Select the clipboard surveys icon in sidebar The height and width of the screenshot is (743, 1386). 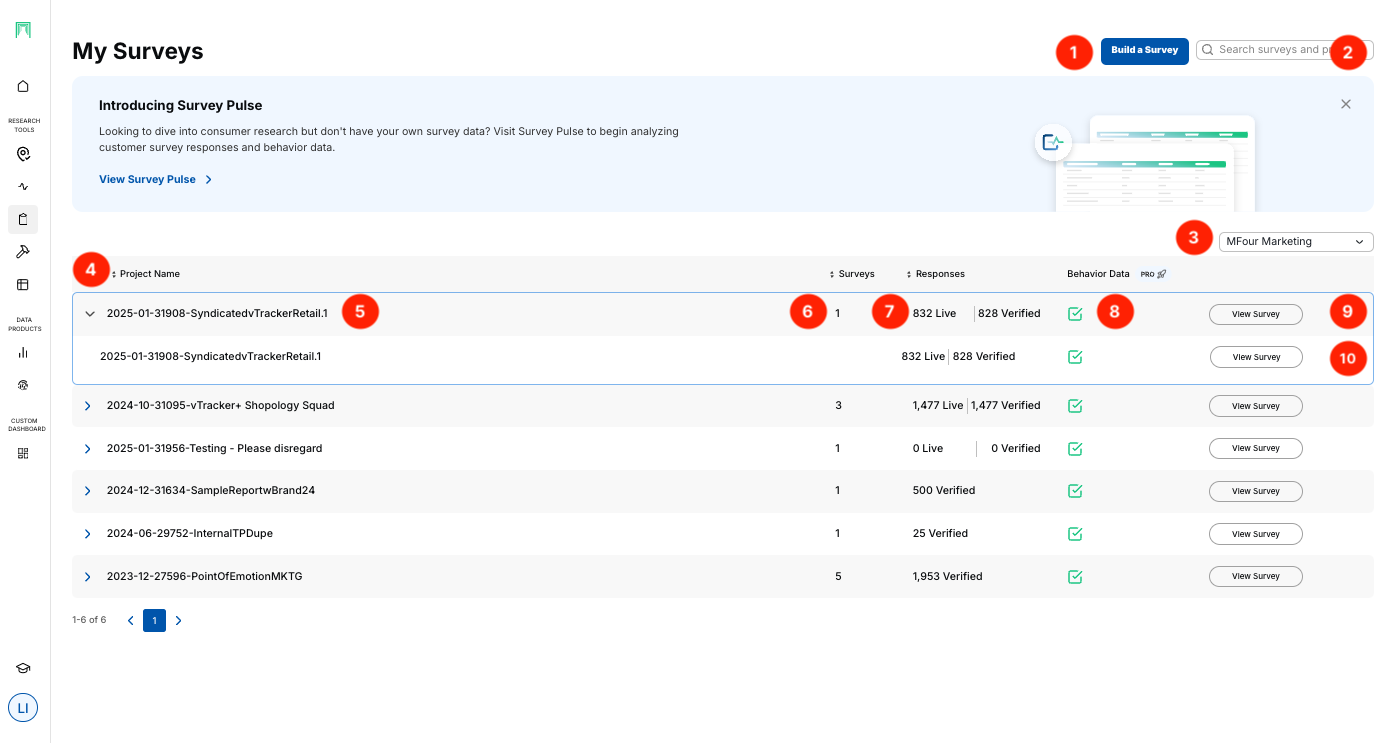[23, 219]
